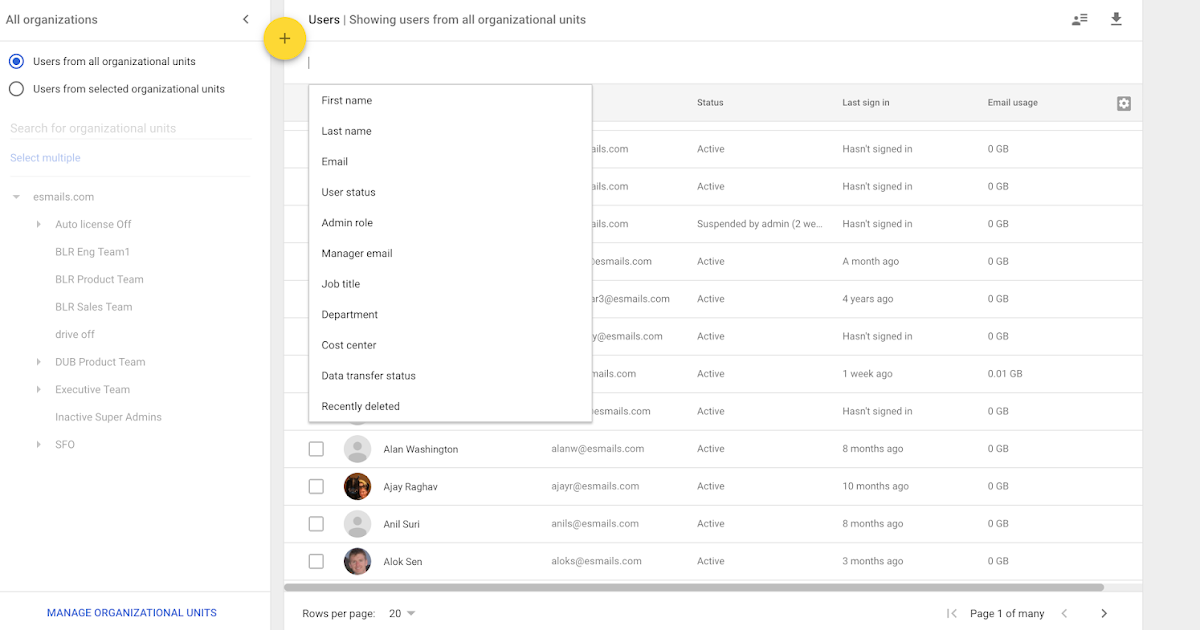The width and height of the screenshot is (1200, 630).
Task: Click the Select multiple link
Action: [x=45, y=158]
